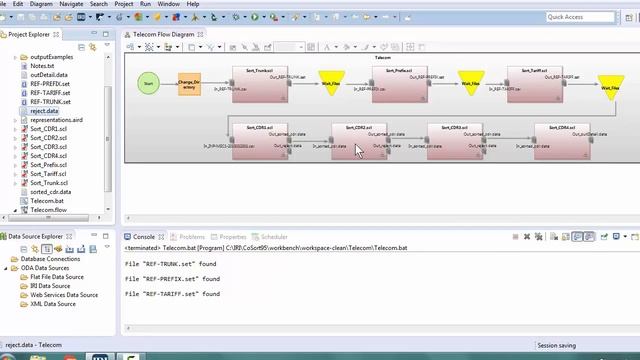The image size is (640, 360).
Task: Click the External Tools run icon with toolbox
Action: point(273,17)
